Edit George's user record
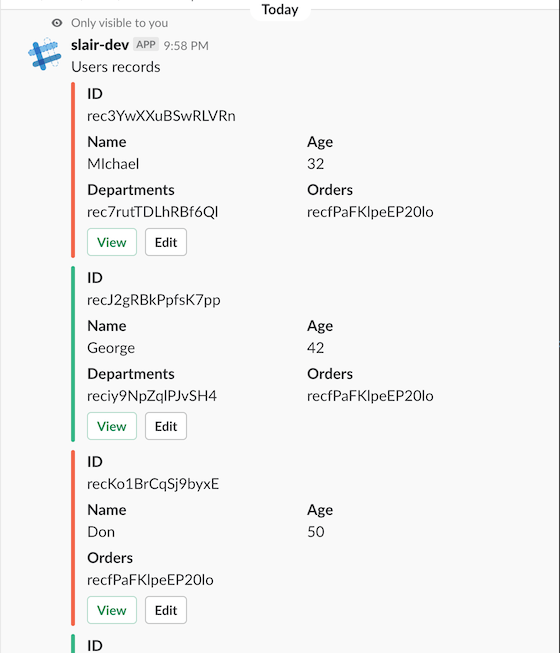Viewport: 560px width, 653px height. 166,426
